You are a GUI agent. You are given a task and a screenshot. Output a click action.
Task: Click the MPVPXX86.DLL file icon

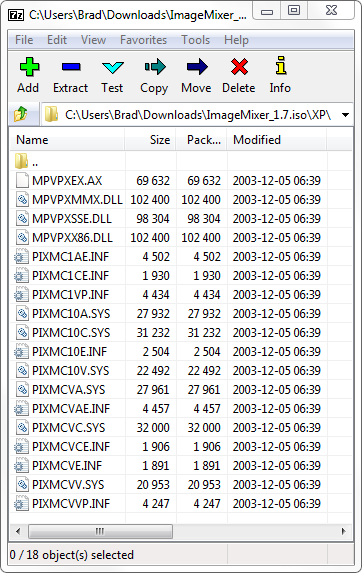tap(22, 237)
